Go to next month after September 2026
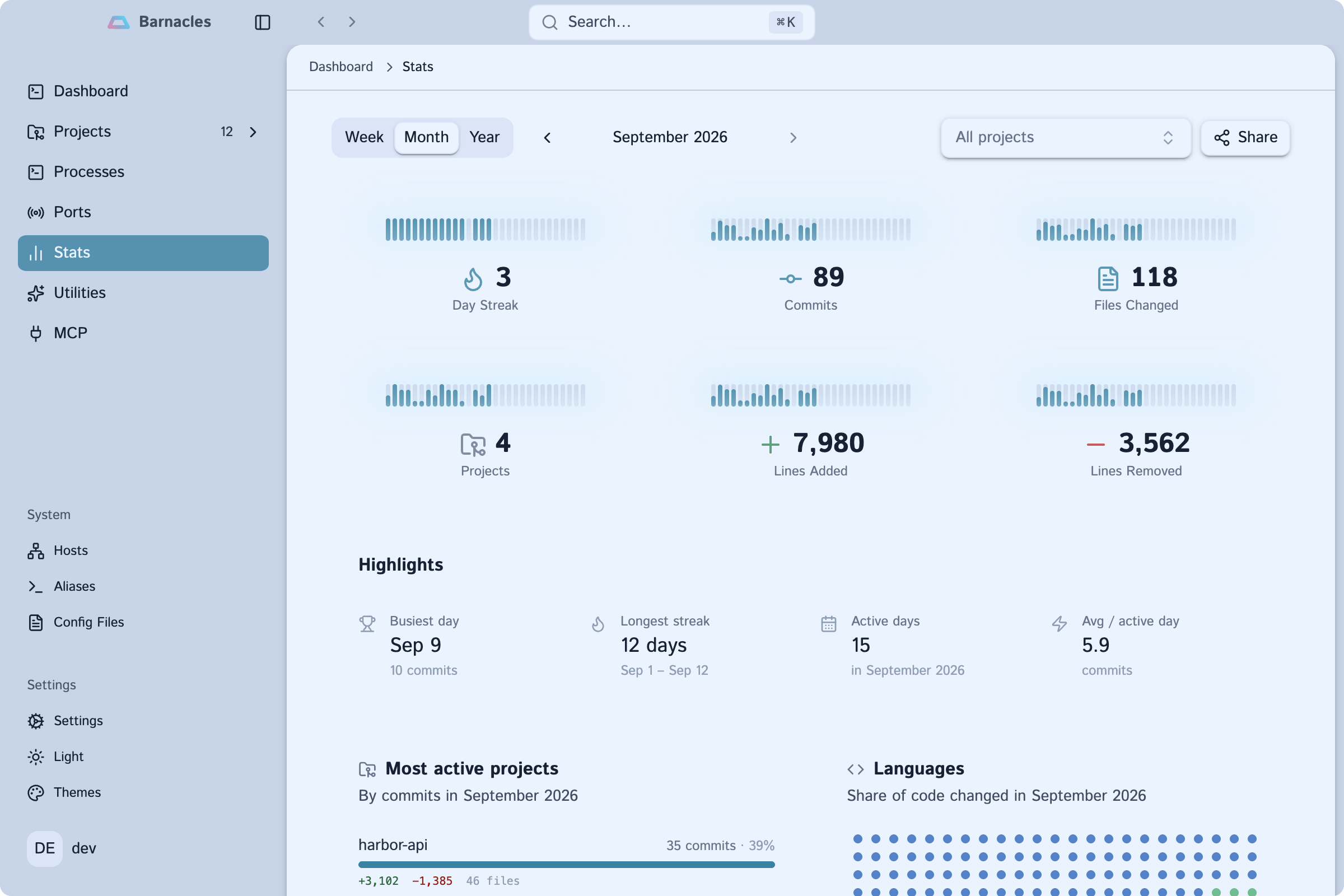 point(793,138)
